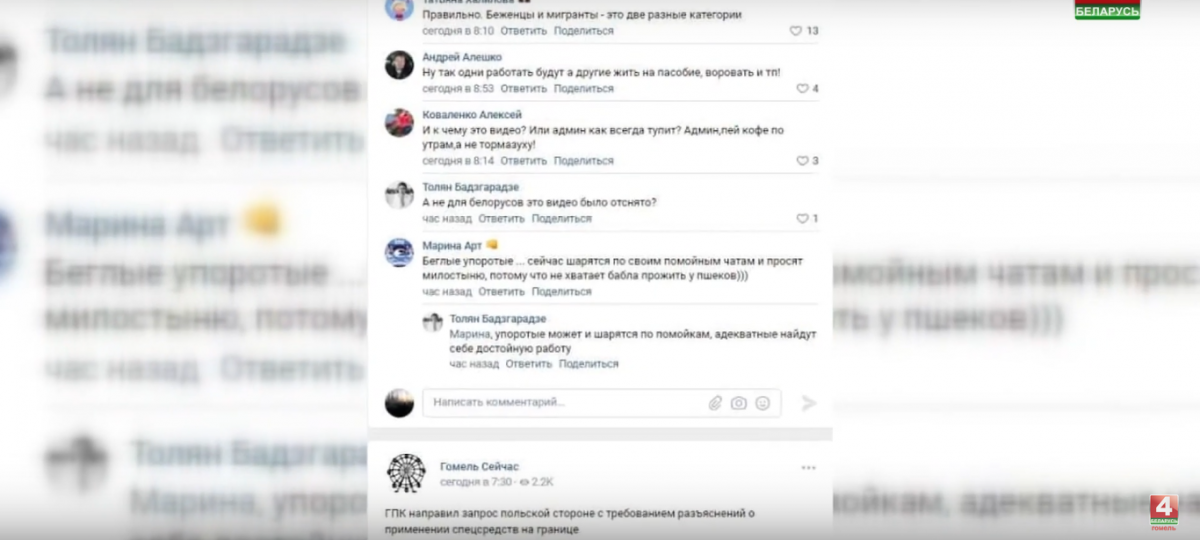Viewport: 1200px width, 540px height.
Task: Share Коваленко Алексей's comment via Поделиться
Action: click(584, 161)
